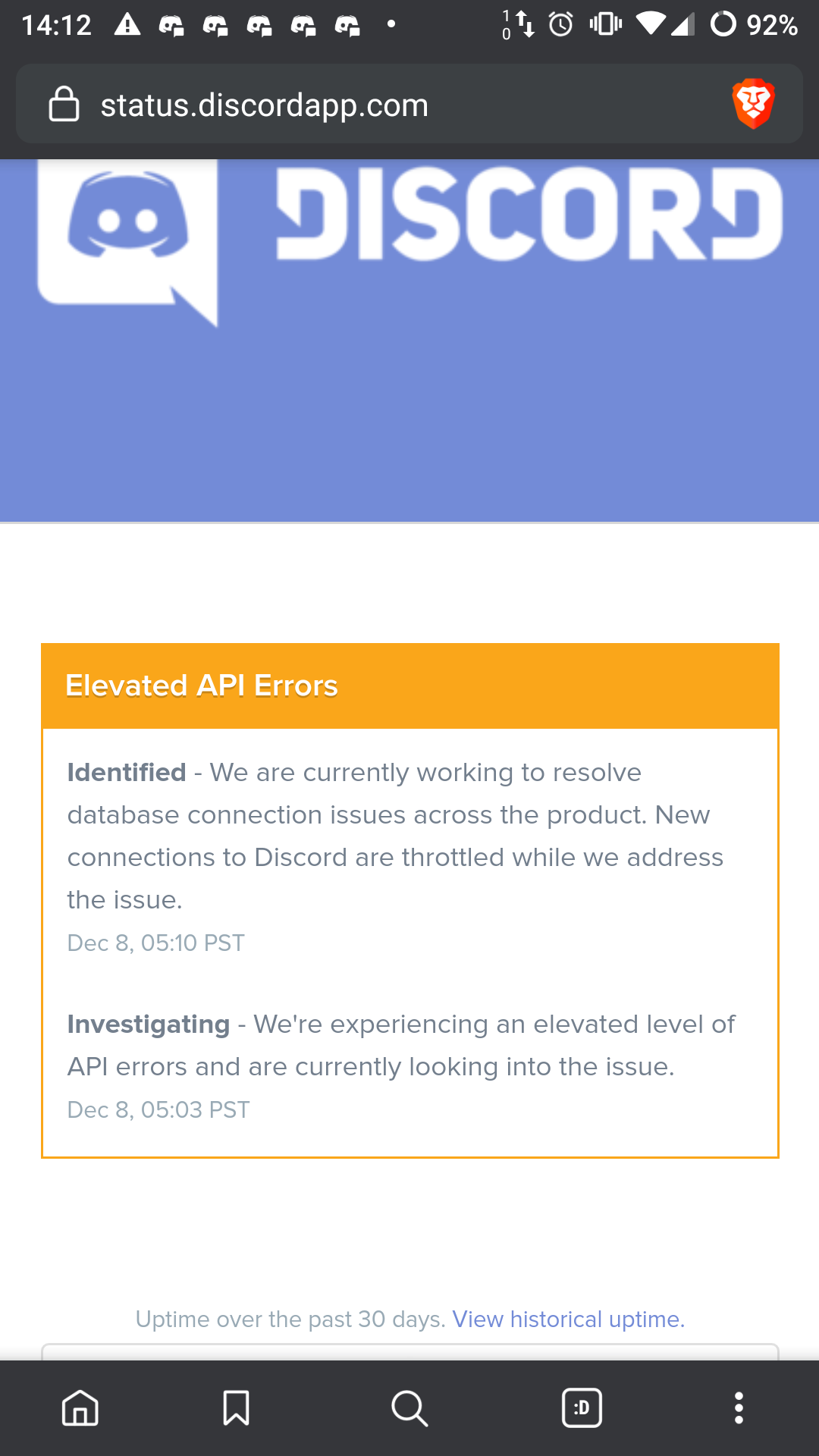Image resolution: width=819 pixels, height=1456 pixels.
Task: Tap the lock icon in address bar
Action: (x=64, y=104)
